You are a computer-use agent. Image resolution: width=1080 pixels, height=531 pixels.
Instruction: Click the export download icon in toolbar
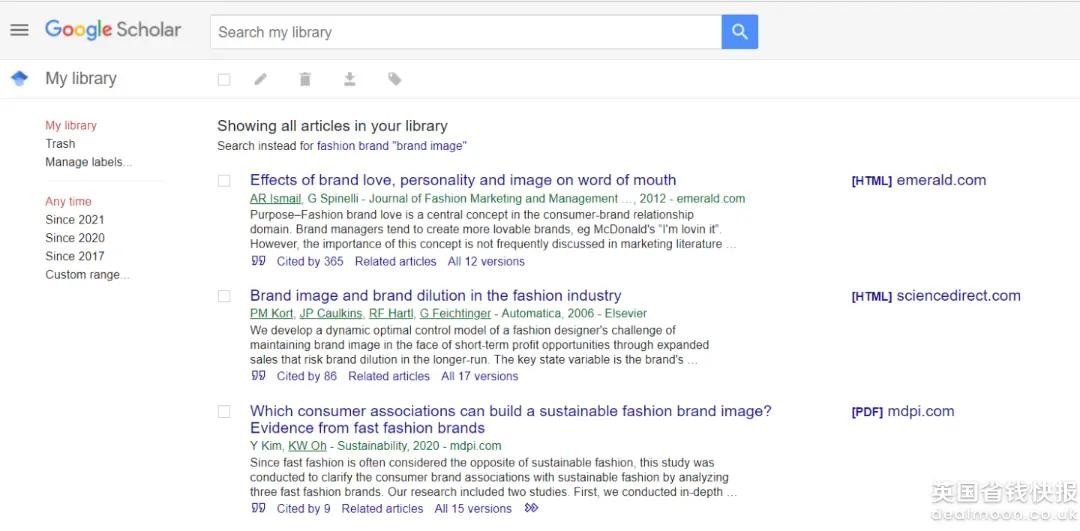point(350,79)
